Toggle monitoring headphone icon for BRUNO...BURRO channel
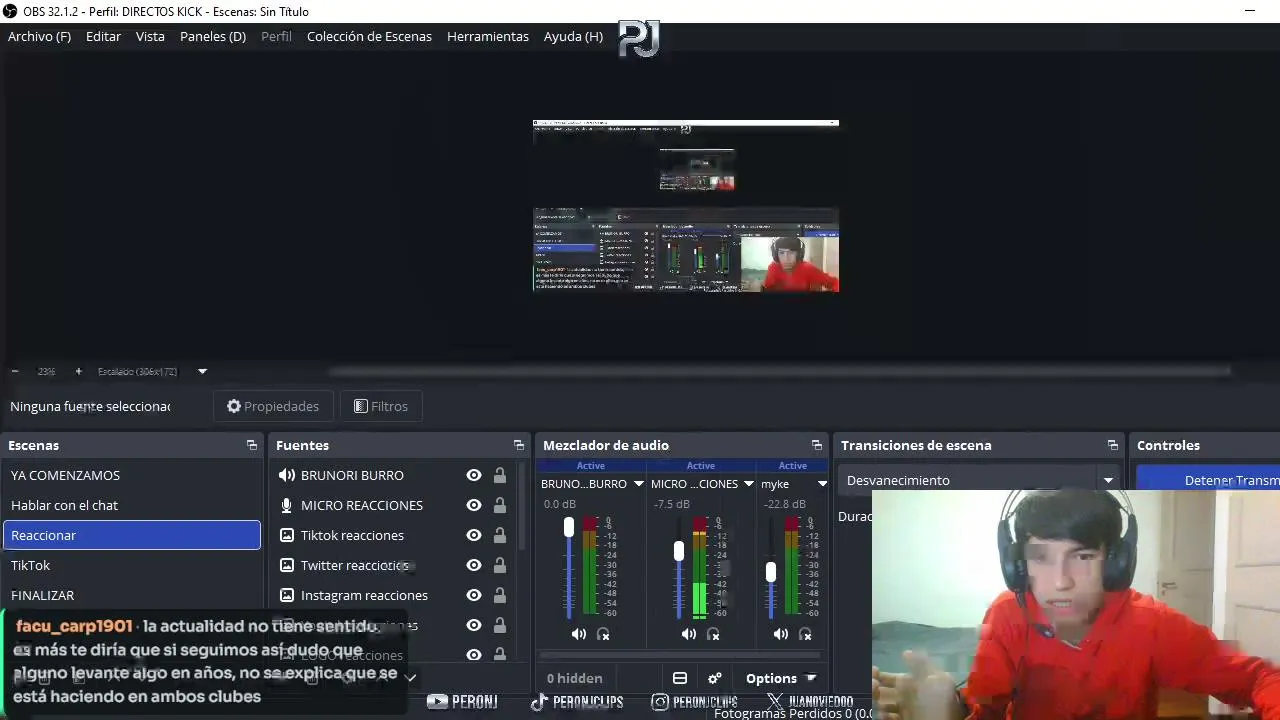The width and height of the screenshot is (1280, 720). 603,634
